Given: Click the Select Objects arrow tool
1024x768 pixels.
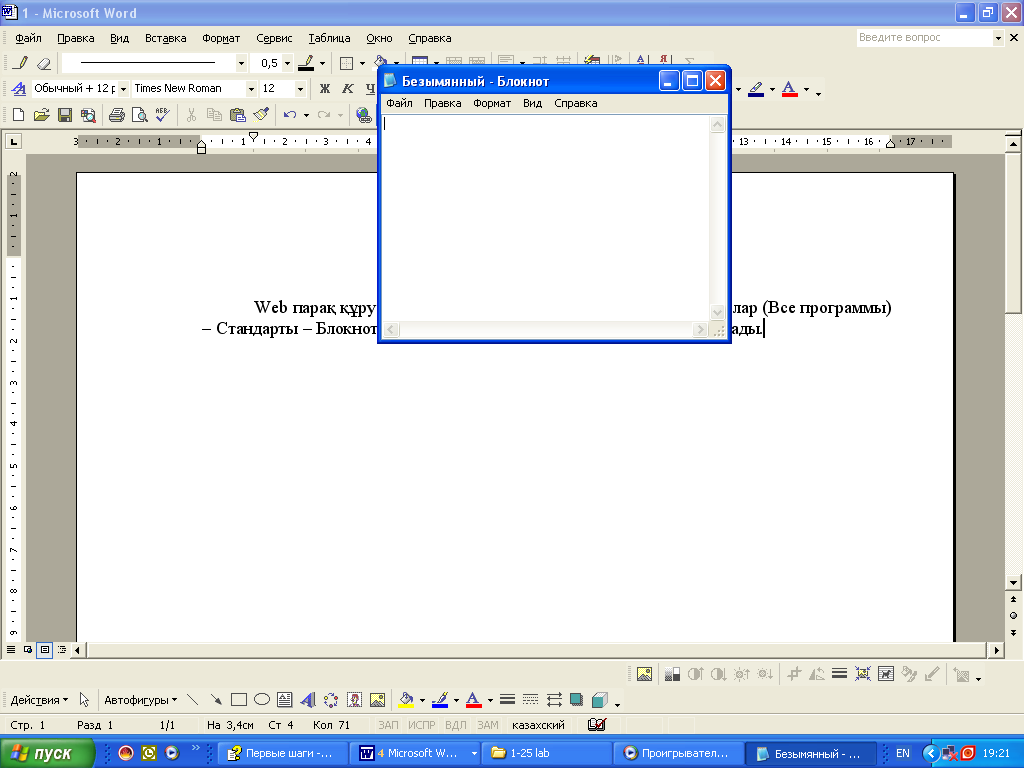Looking at the screenshot, I should 84,699.
